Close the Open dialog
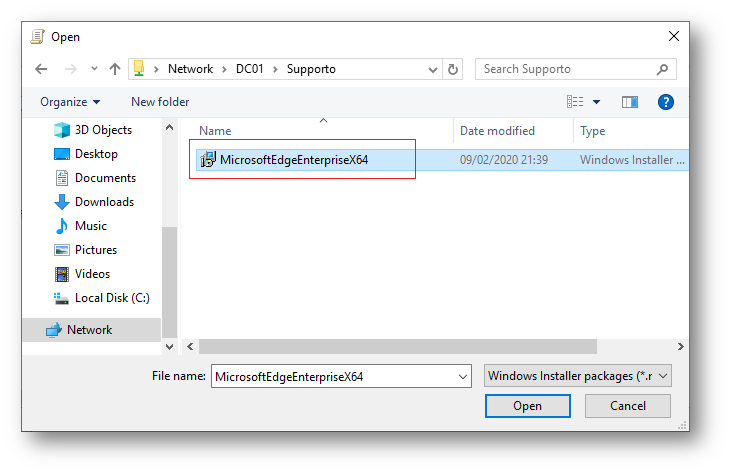Image resolution: width=732 pixels, height=474 pixels. pyautogui.click(x=674, y=36)
